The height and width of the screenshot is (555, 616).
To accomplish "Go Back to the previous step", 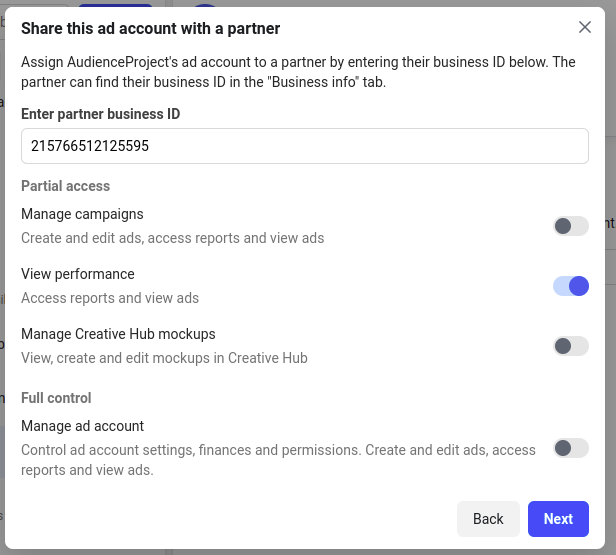I will [488, 519].
